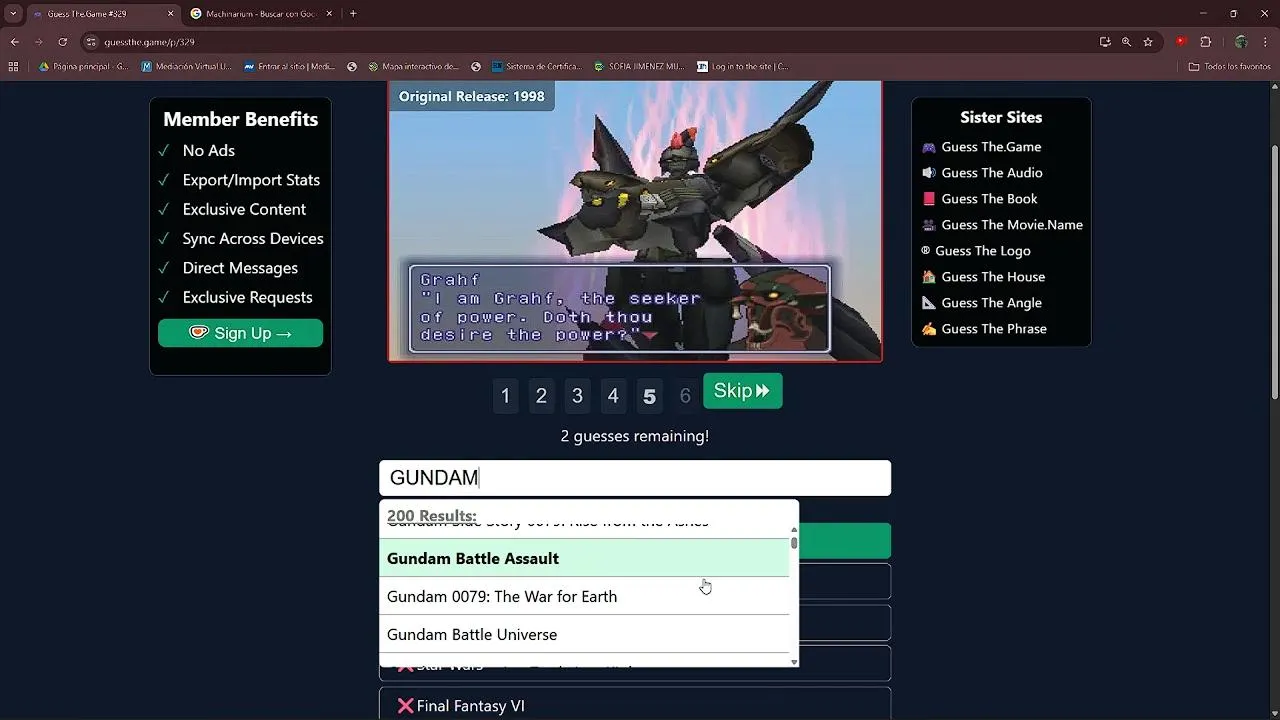1280x720 pixels.
Task: Select Gundam Battle Universe suggestion
Action: pos(584,634)
